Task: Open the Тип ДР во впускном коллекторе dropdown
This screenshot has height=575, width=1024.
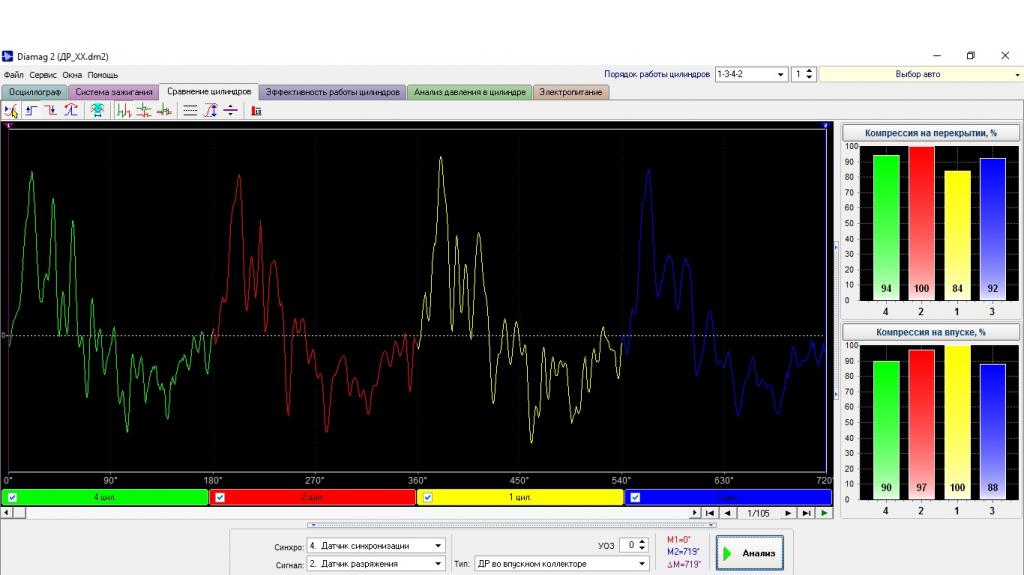Action: click(641, 563)
